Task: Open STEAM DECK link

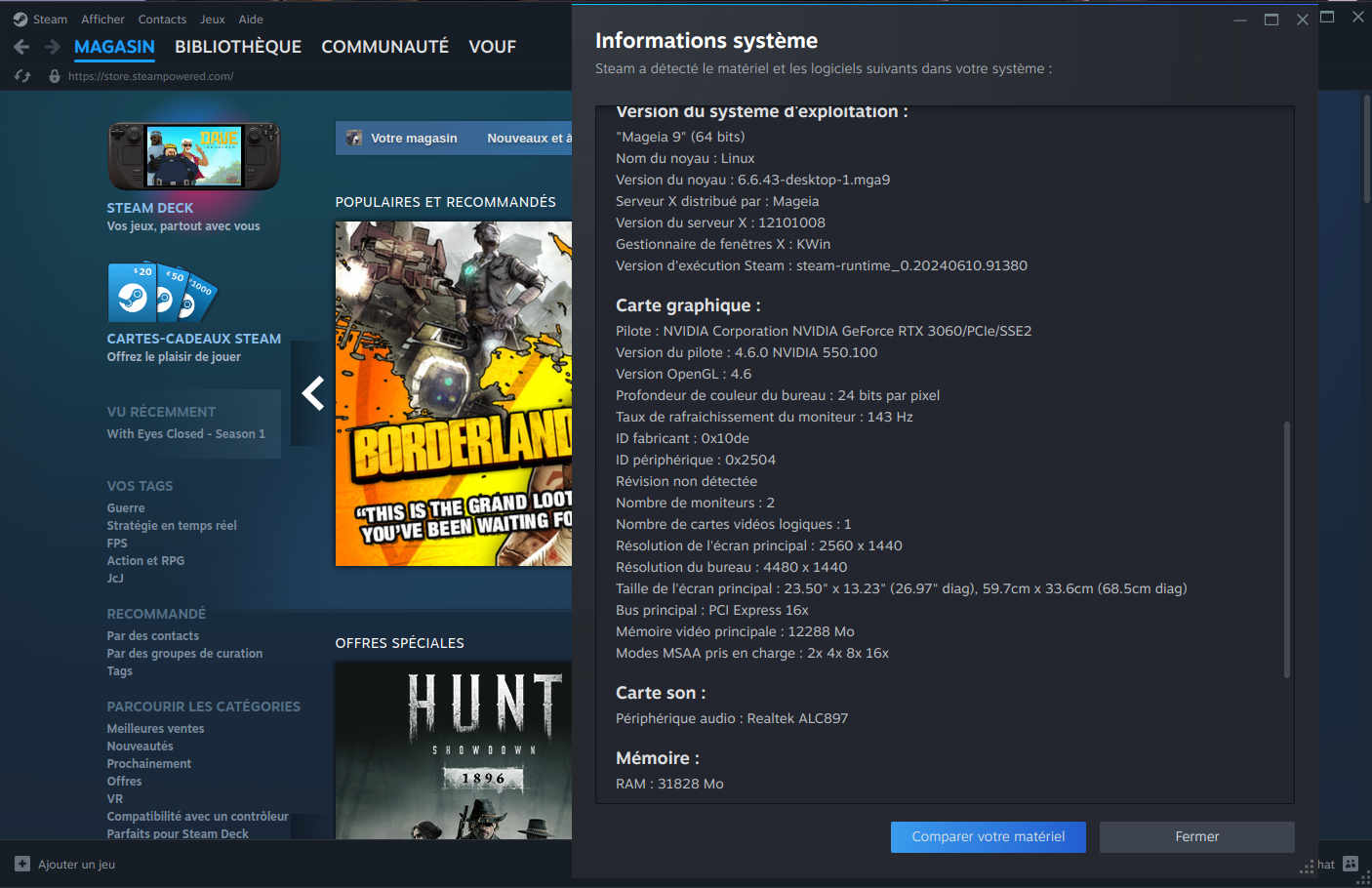Action: (x=150, y=208)
